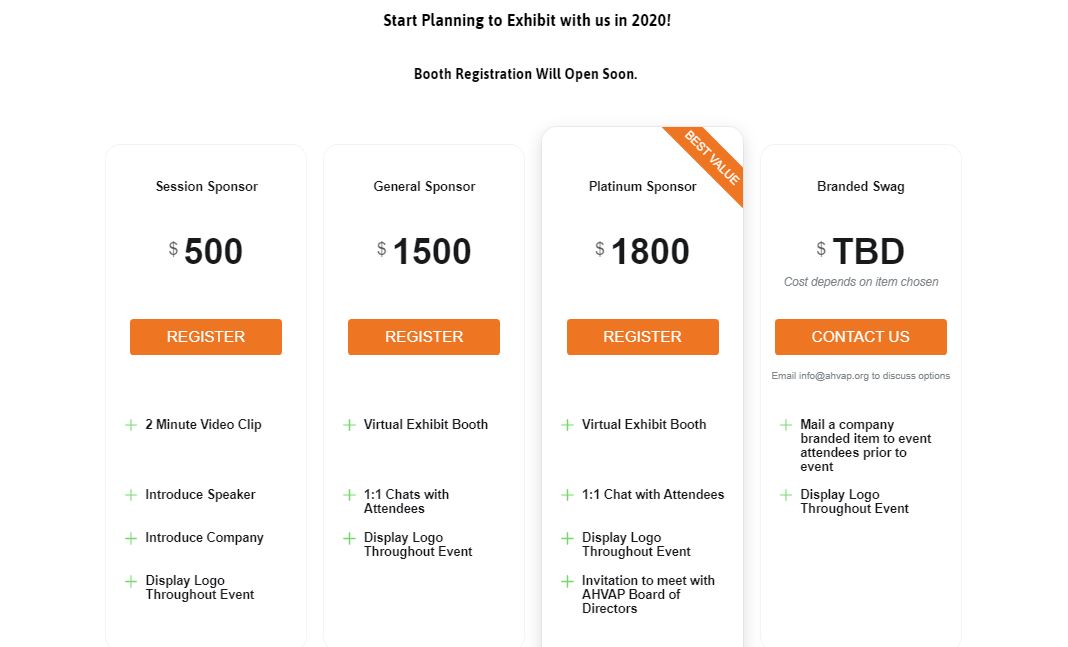Click plus icon beside Introduce Company
The width and height of the screenshot is (1068, 647).
(x=131, y=538)
